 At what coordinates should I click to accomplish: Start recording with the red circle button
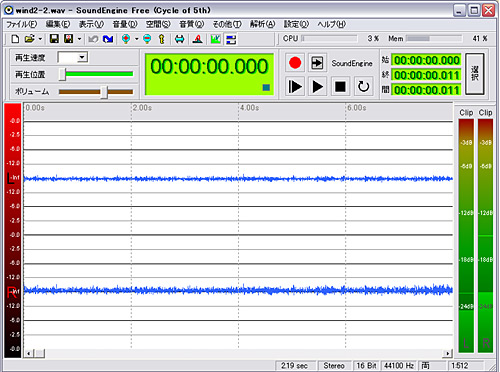295,63
